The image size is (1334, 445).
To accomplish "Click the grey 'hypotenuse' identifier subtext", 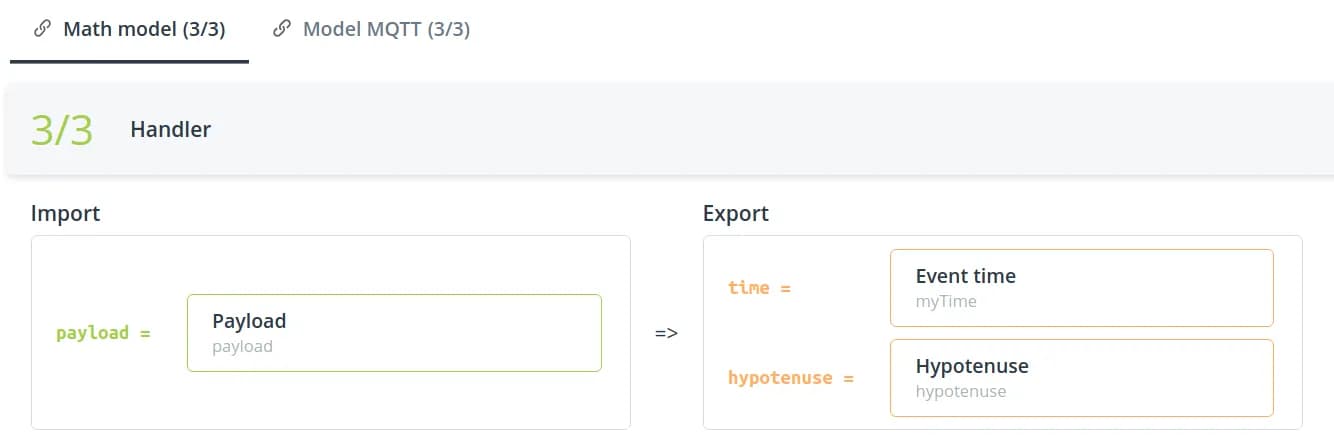I will point(961,392).
